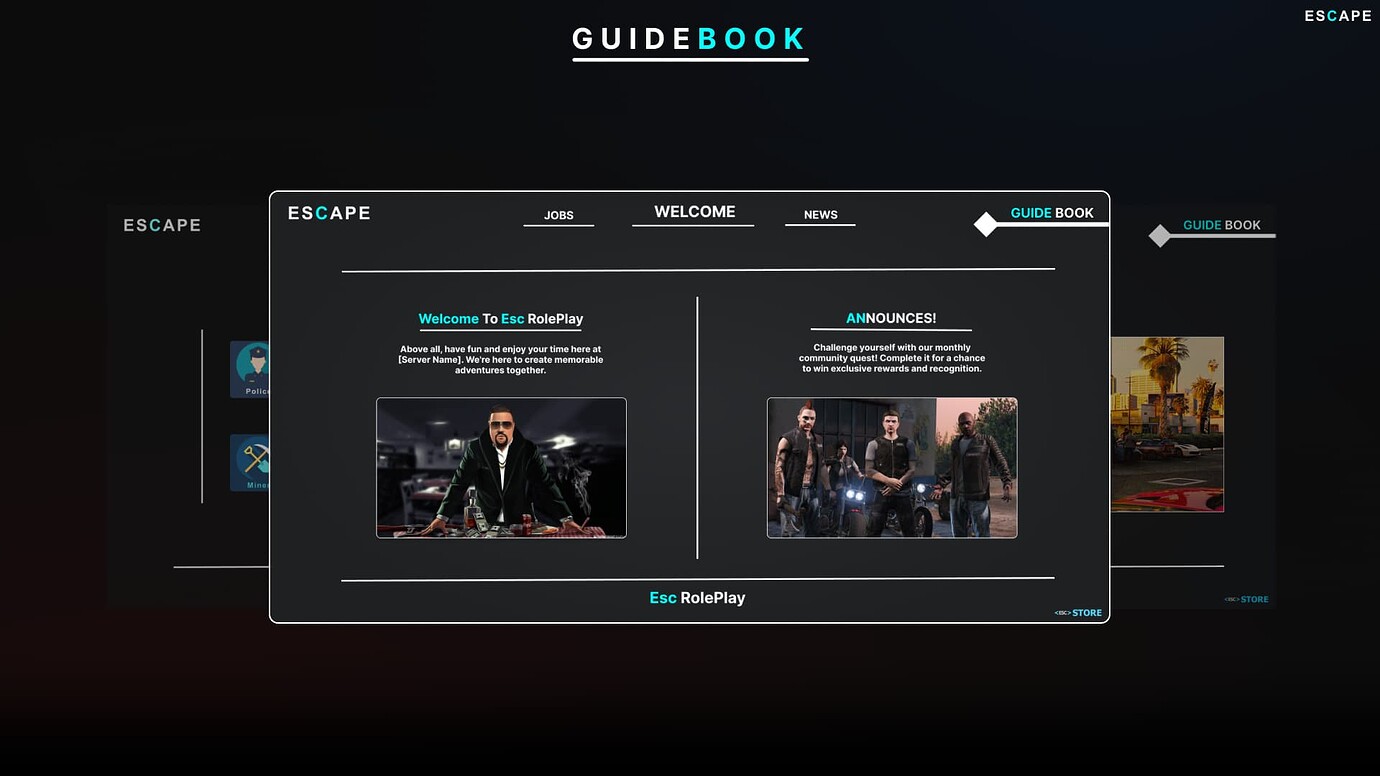Open the JOBS tab
This screenshot has height=776, width=1380.
pos(558,215)
